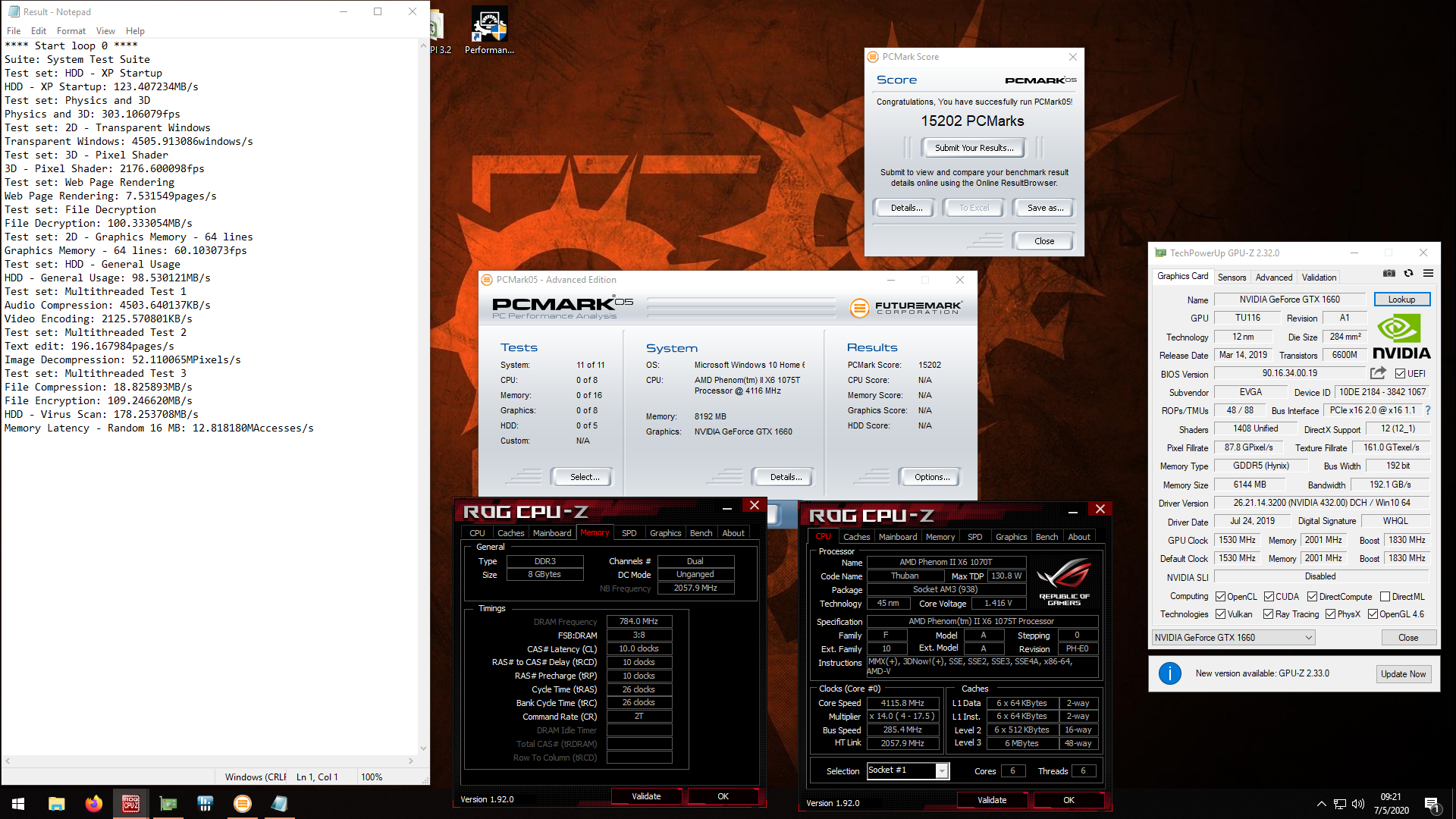The height and width of the screenshot is (819, 1456).
Task: Launch Firefox from the taskbar
Action: [x=93, y=804]
